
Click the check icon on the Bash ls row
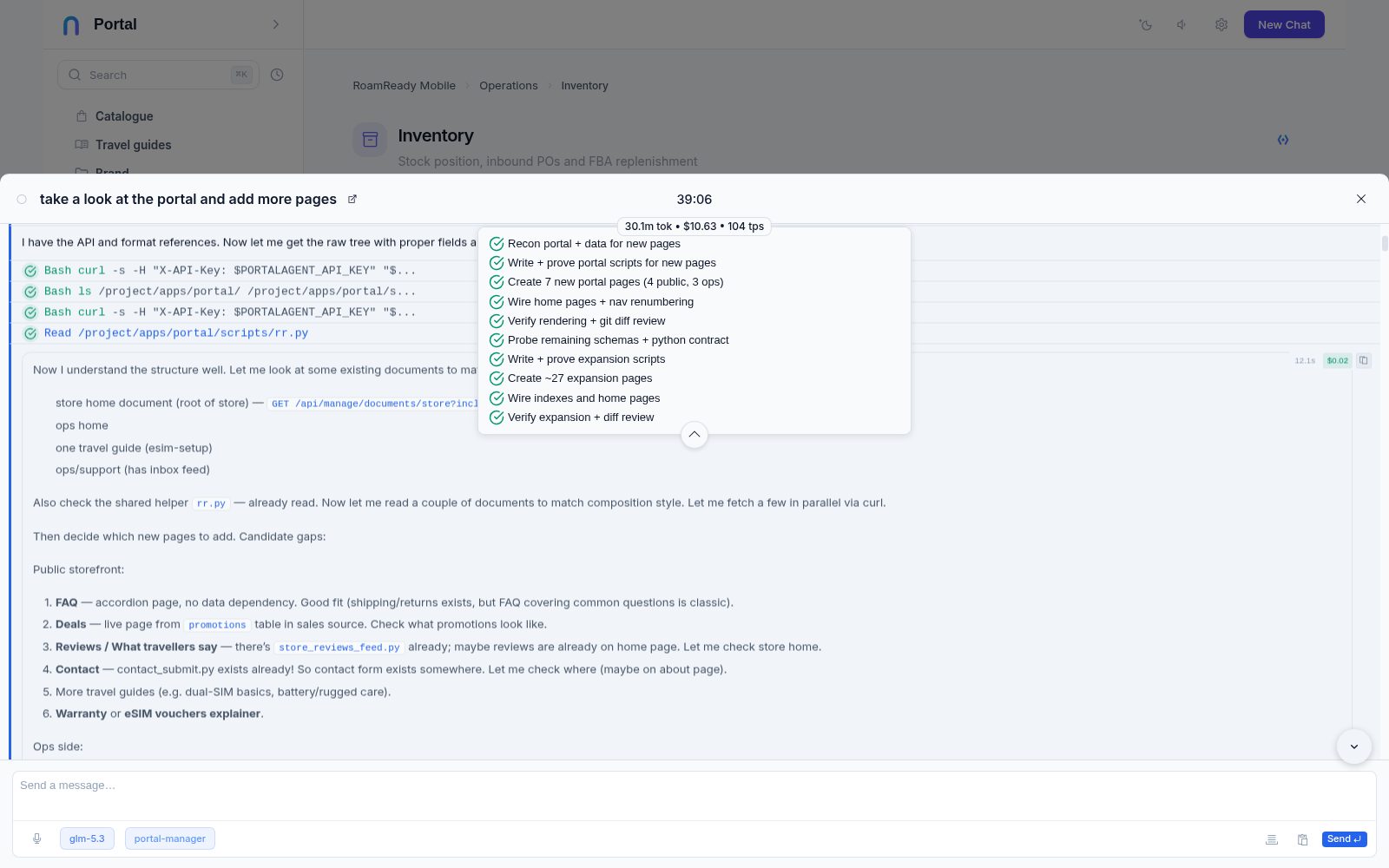[x=30, y=292]
